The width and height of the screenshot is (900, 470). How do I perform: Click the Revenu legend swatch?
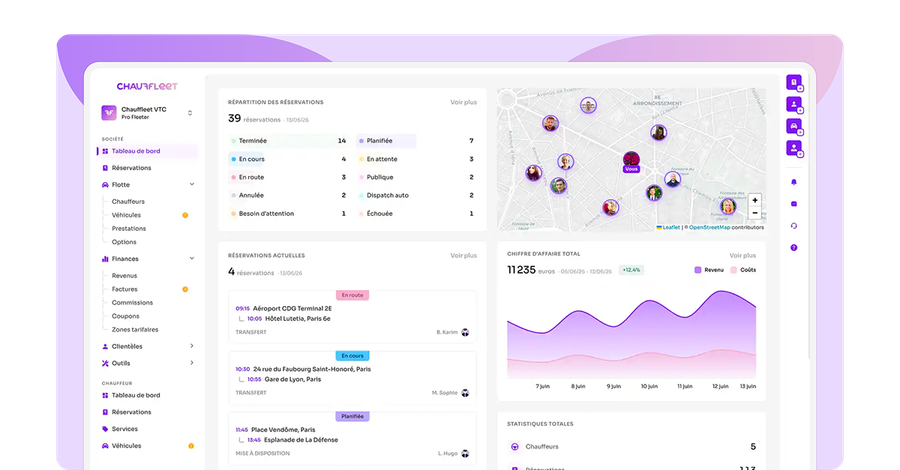(698, 270)
